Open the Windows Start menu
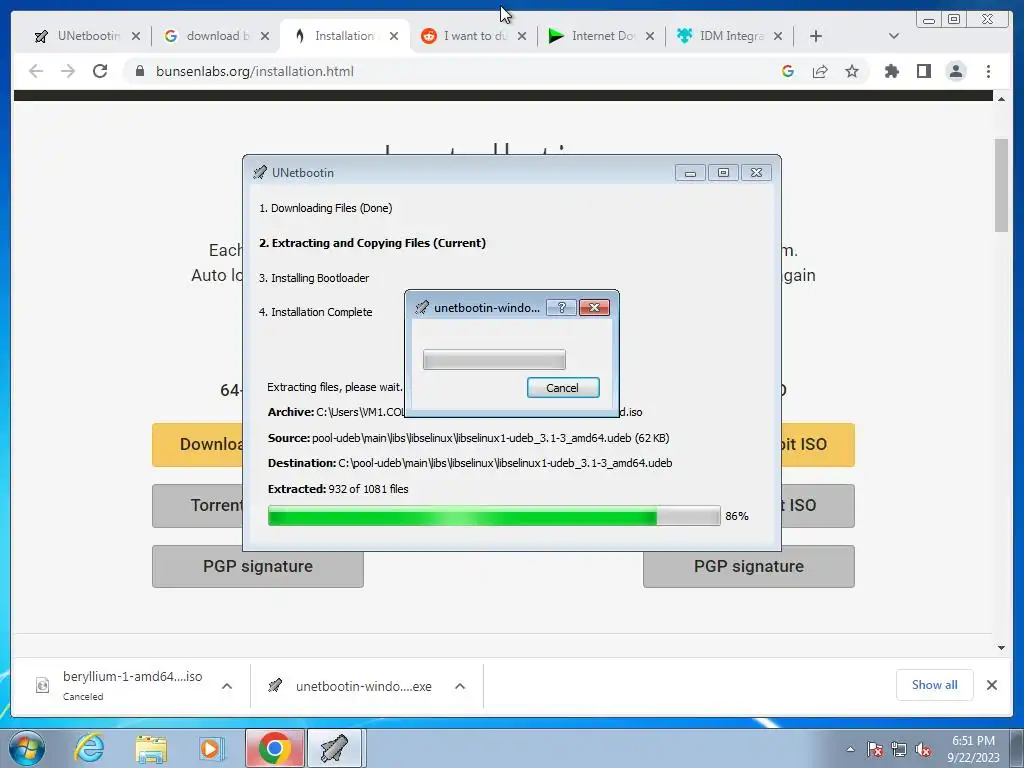The image size is (1024, 768). click(x=27, y=748)
